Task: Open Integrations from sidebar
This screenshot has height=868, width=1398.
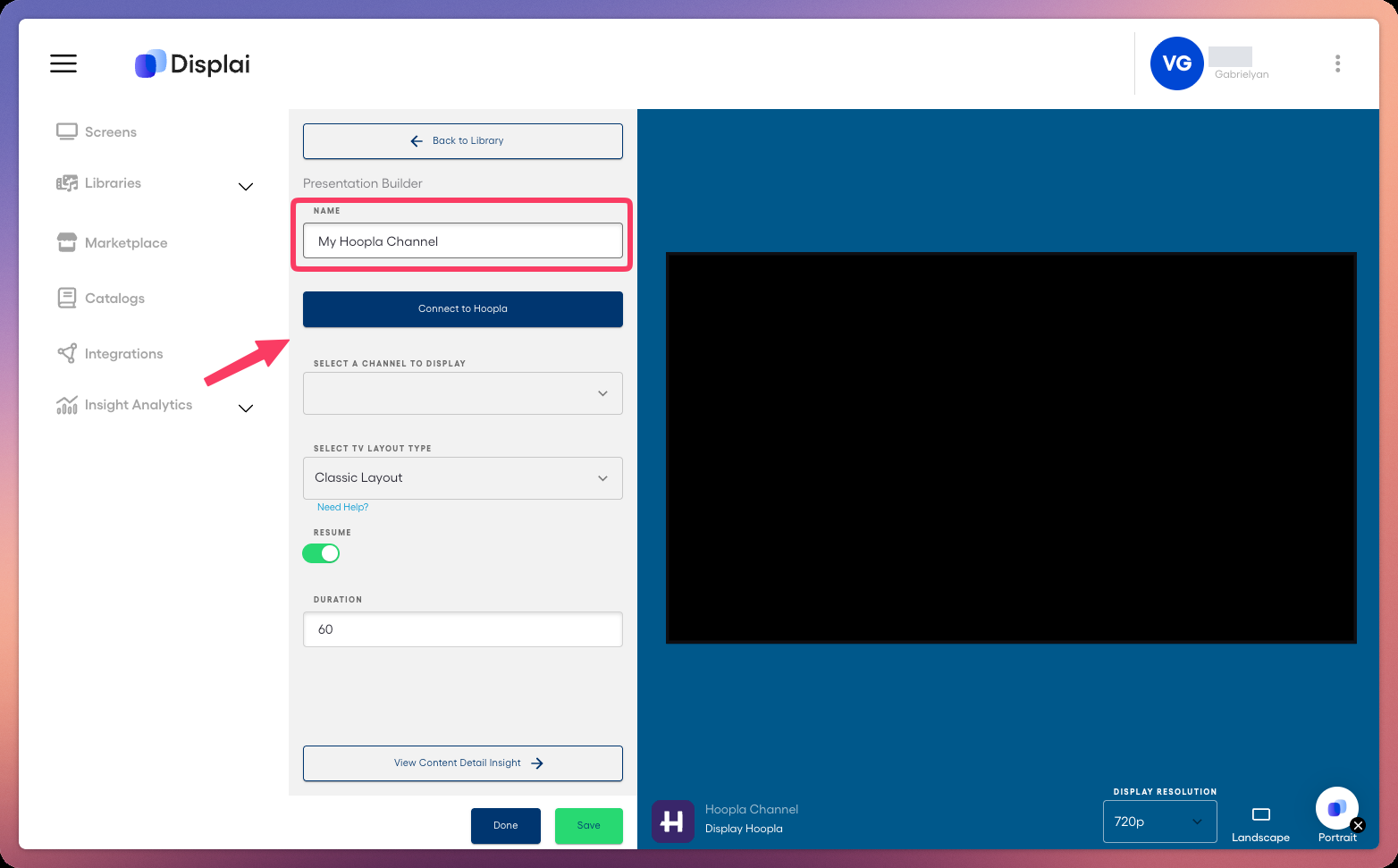Action: click(x=123, y=353)
